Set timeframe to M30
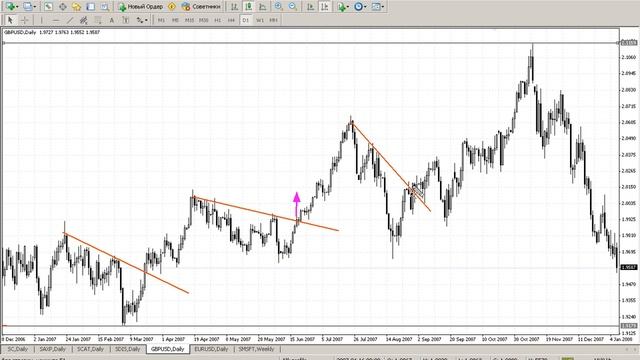 (204, 20)
